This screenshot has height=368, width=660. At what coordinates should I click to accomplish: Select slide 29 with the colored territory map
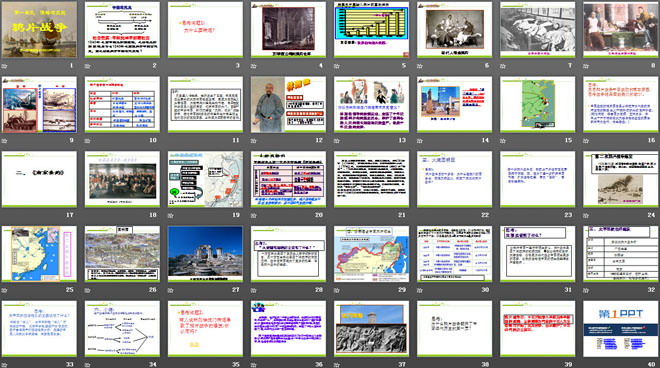(x=372, y=254)
